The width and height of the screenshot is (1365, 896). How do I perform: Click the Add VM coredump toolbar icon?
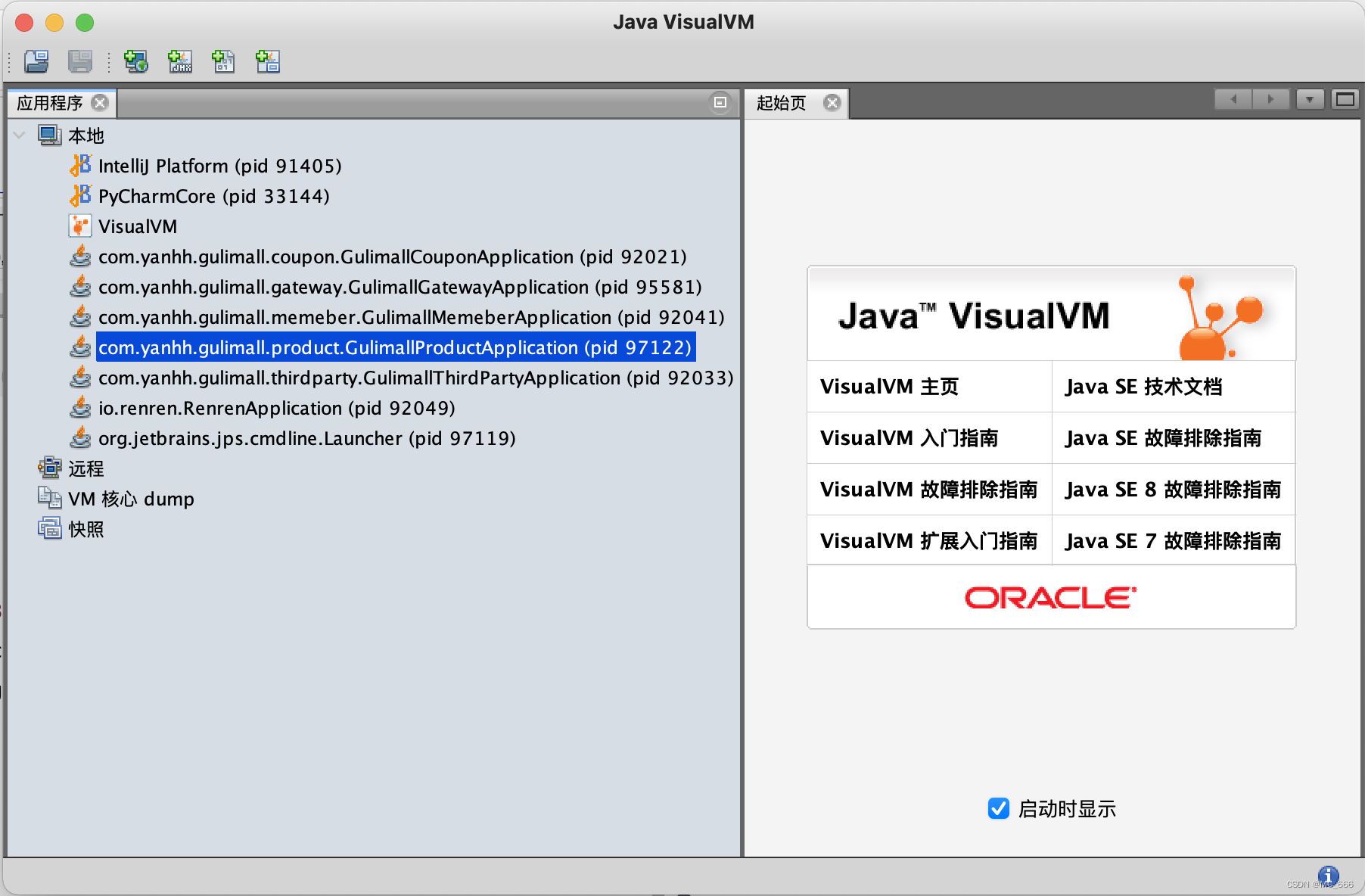pyautogui.click(x=223, y=61)
